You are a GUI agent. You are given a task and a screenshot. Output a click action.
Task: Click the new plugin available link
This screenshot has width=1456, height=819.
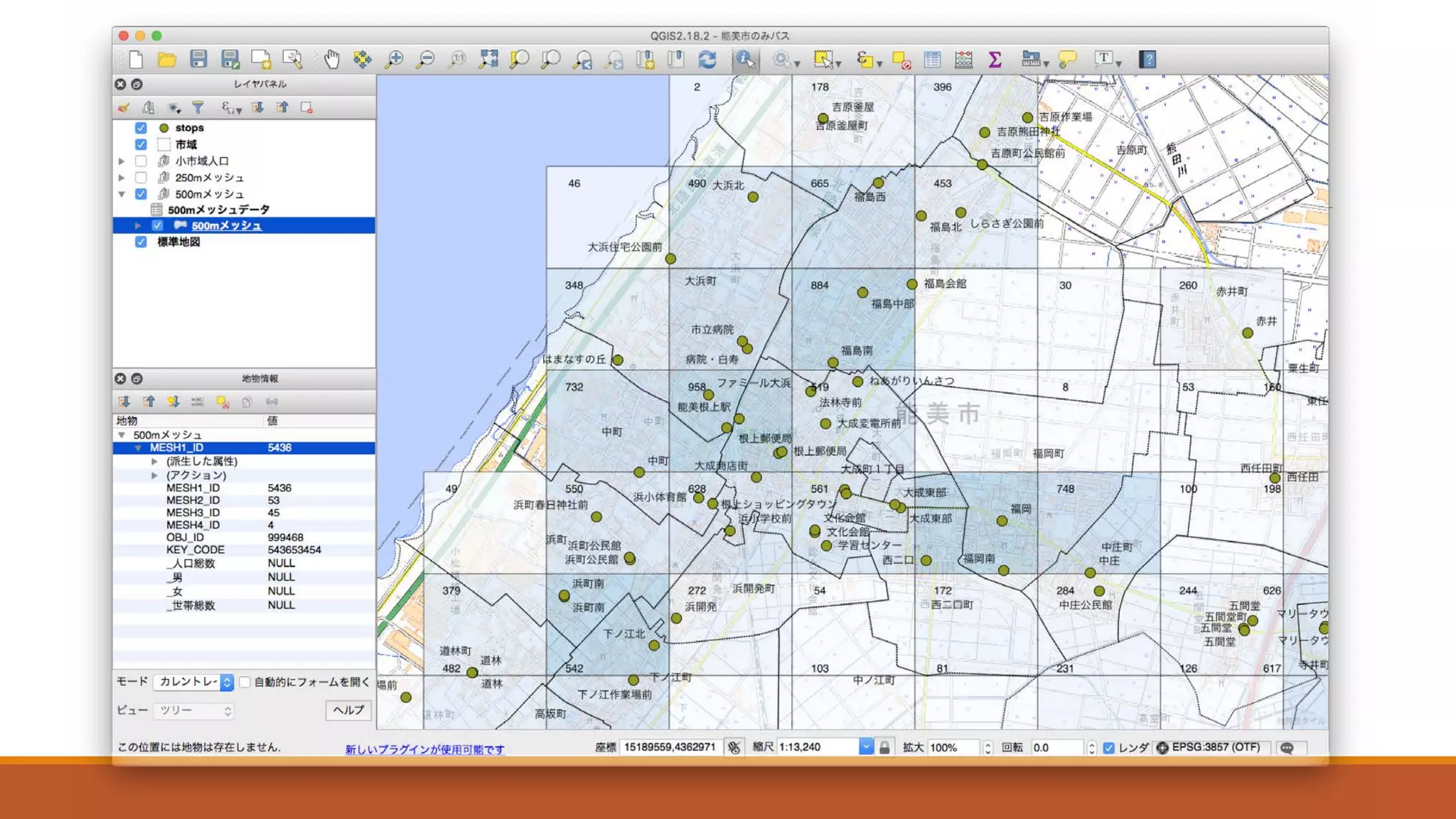tap(424, 749)
